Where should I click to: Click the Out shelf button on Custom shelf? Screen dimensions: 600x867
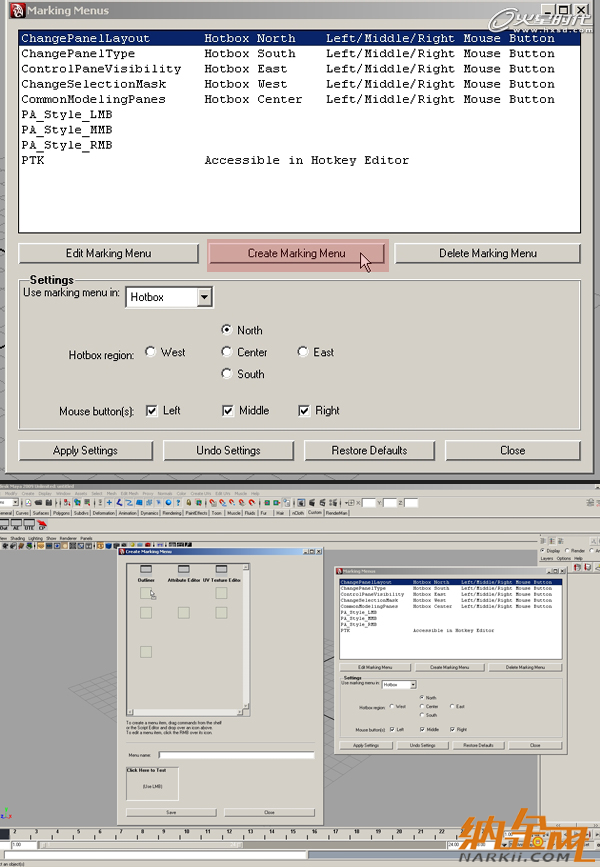coord(4,524)
